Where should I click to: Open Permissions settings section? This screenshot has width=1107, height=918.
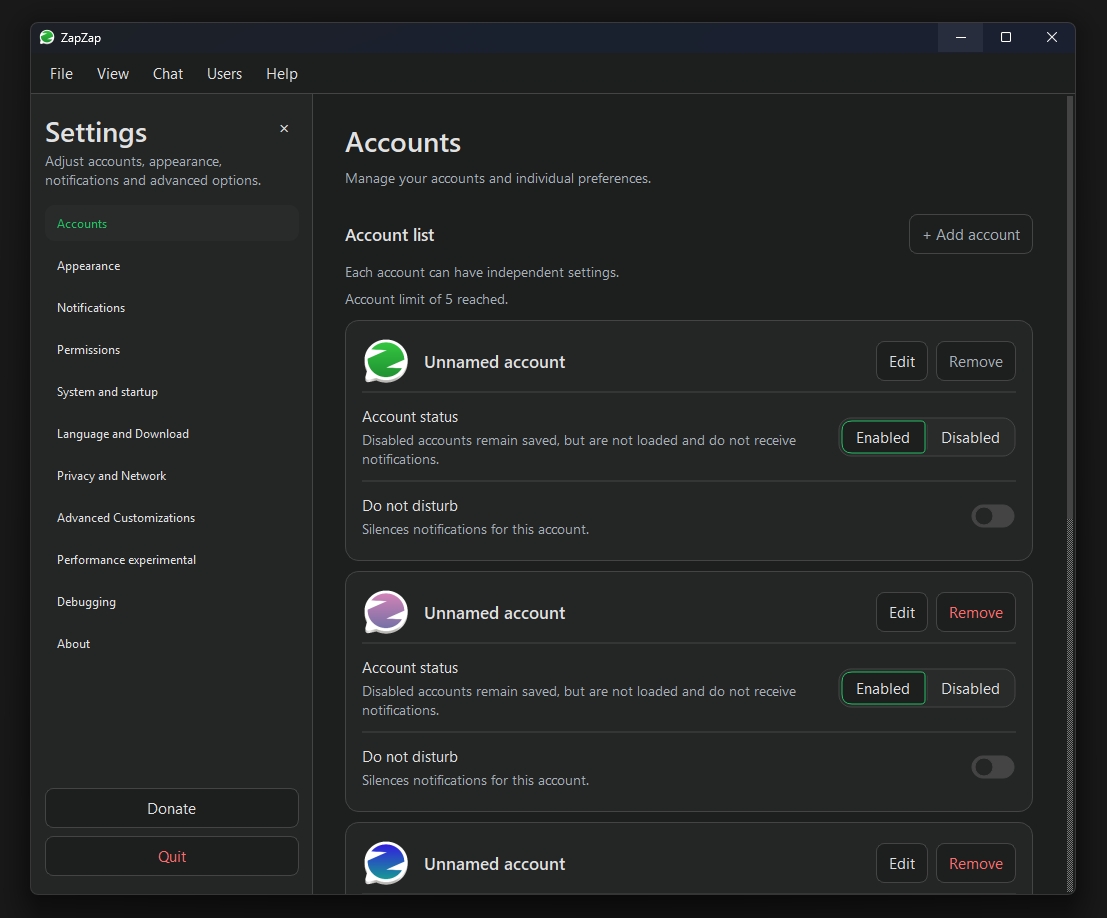tap(172, 350)
